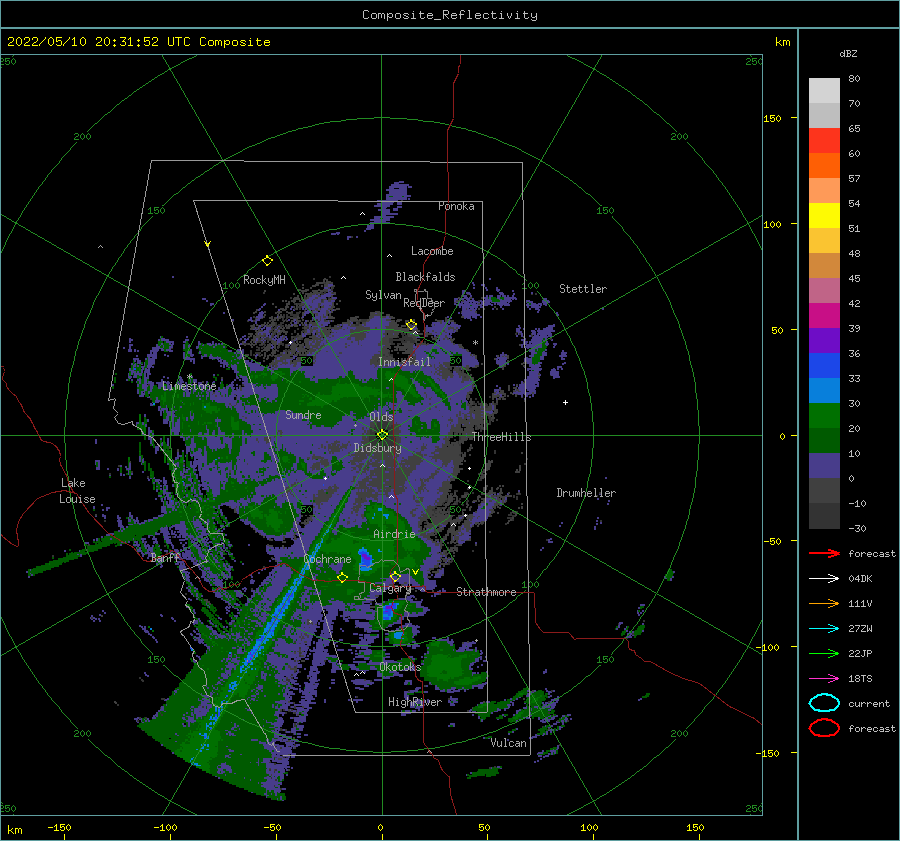The image size is (900, 841).
Task: Click the Drumheller city label
Action: 586,493
